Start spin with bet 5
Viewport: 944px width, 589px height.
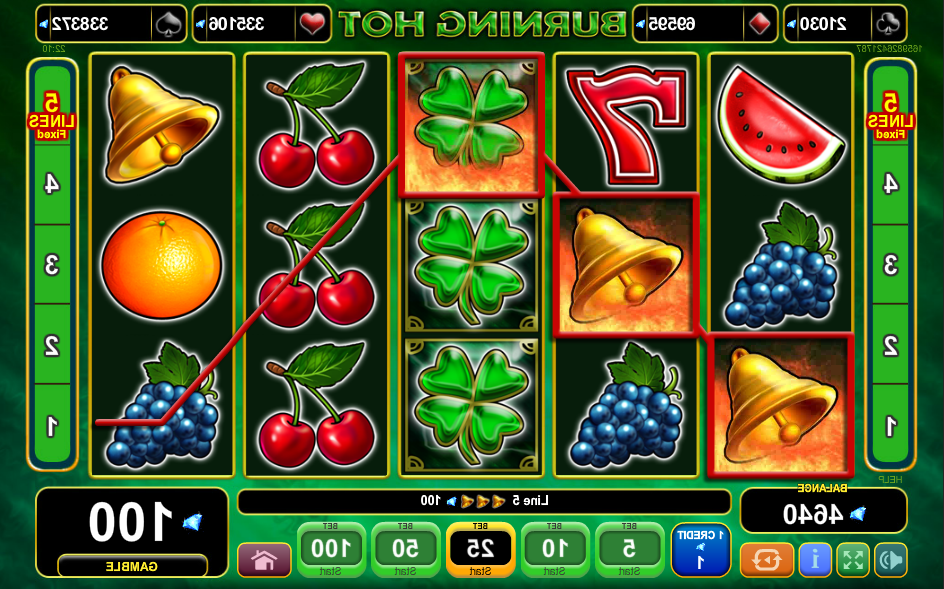click(629, 550)
